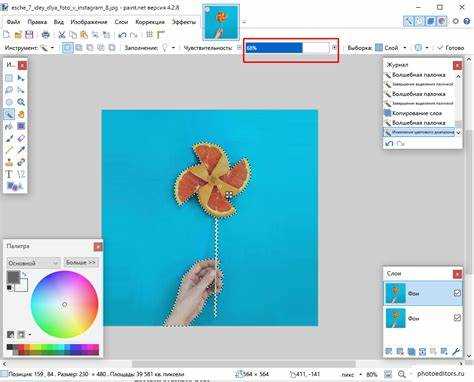Viewport: 474px width, 382px height.
Task: Open the Изображение menu
Action: click(x=89, y=22)
